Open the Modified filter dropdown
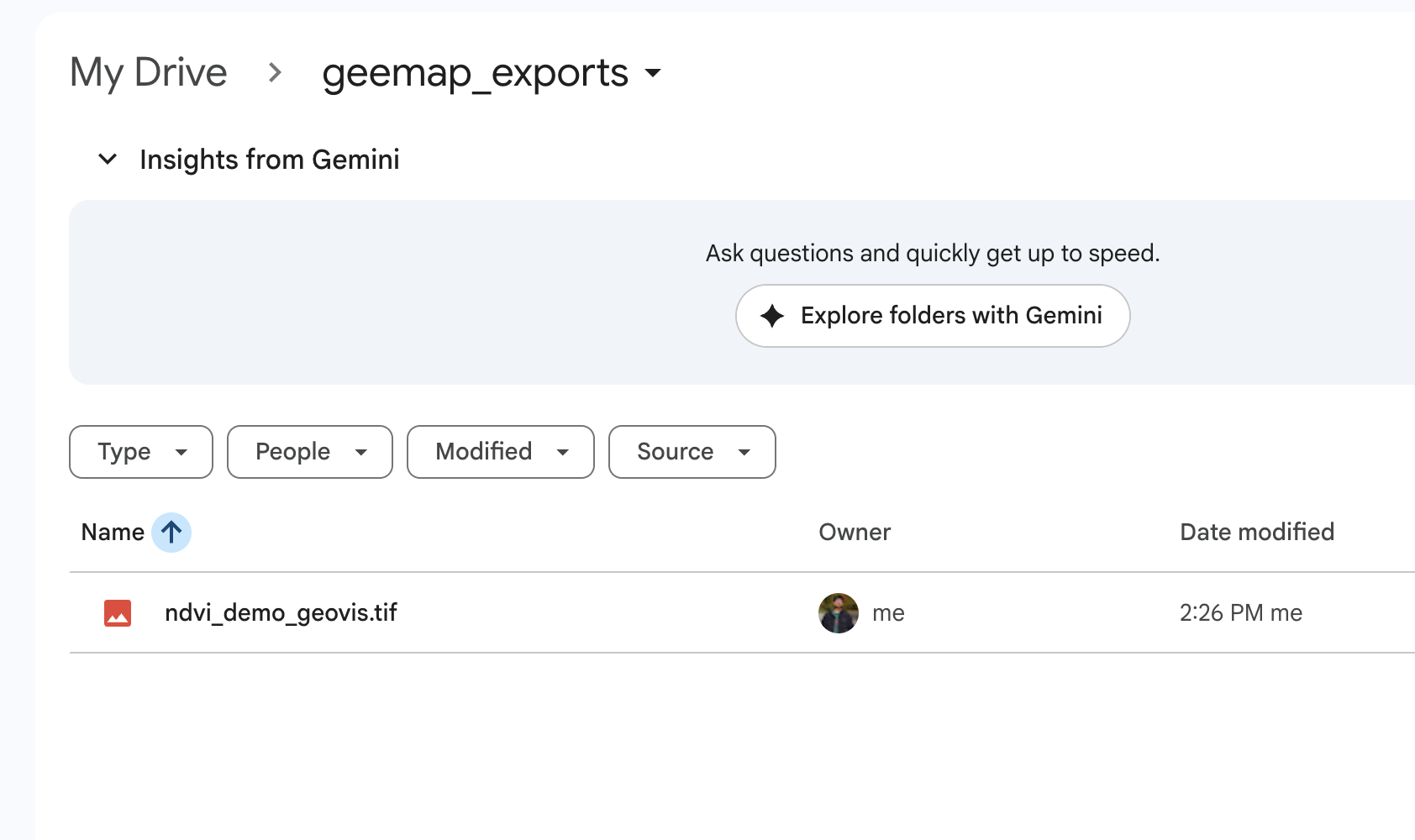The height and width of the screenshot is (840, 1415). 501,452
